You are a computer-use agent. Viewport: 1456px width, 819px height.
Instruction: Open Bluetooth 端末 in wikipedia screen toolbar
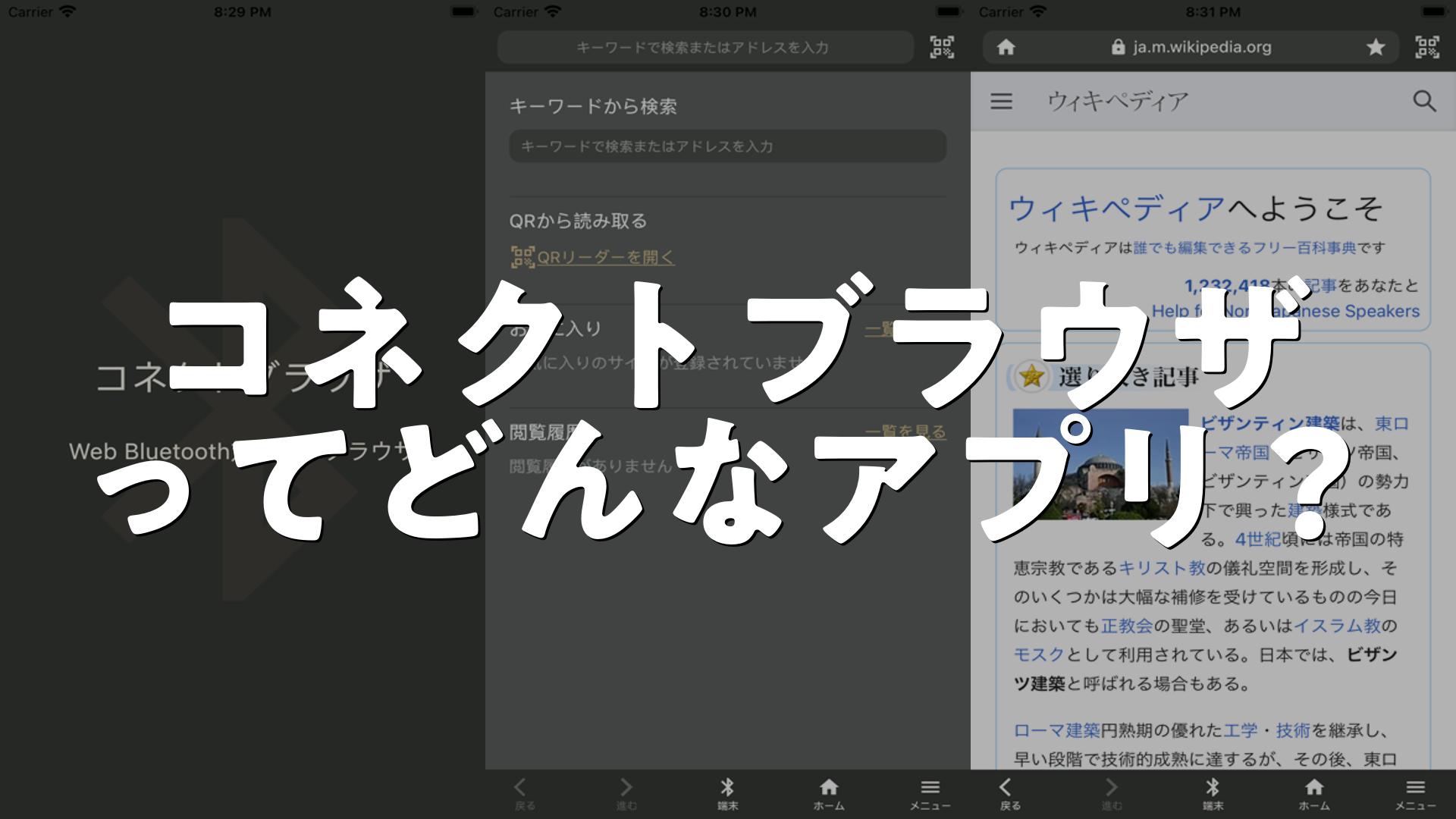1213,794
